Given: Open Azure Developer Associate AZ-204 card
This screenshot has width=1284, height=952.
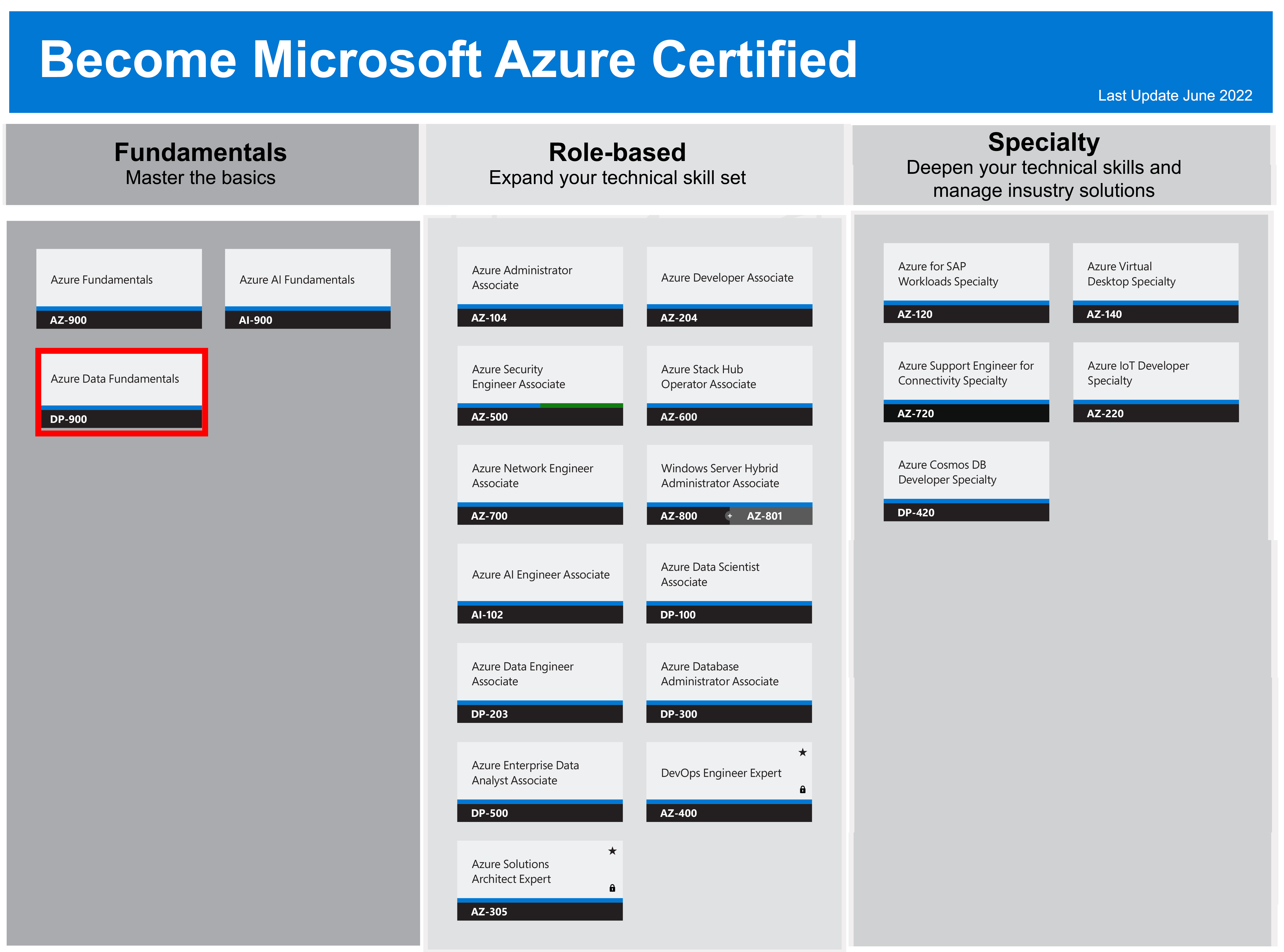Looking at the screenshot, I should [730, 286].
